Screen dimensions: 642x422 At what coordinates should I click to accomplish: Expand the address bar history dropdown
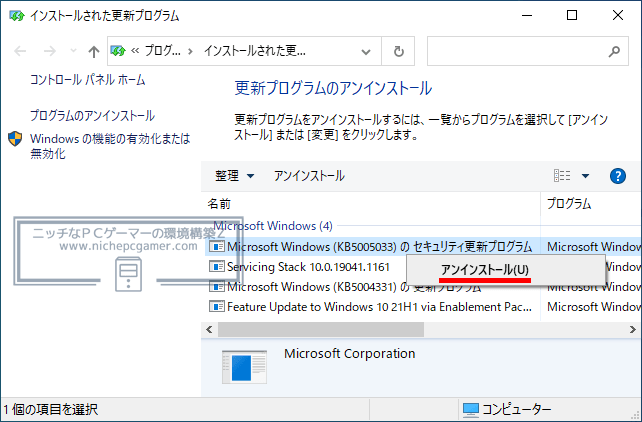(x=366, y=52)
